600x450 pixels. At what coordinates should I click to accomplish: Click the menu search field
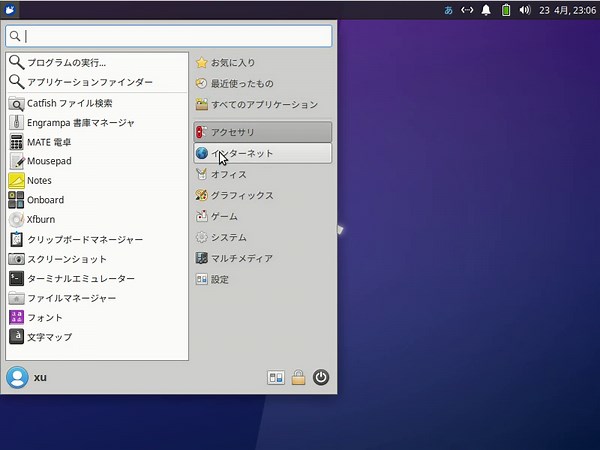tap(169, 36)
